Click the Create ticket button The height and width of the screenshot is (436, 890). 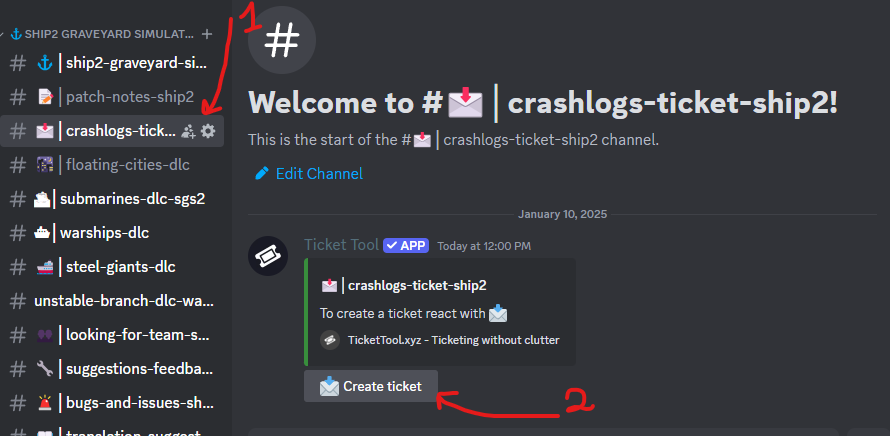click(x=371, y=386)
